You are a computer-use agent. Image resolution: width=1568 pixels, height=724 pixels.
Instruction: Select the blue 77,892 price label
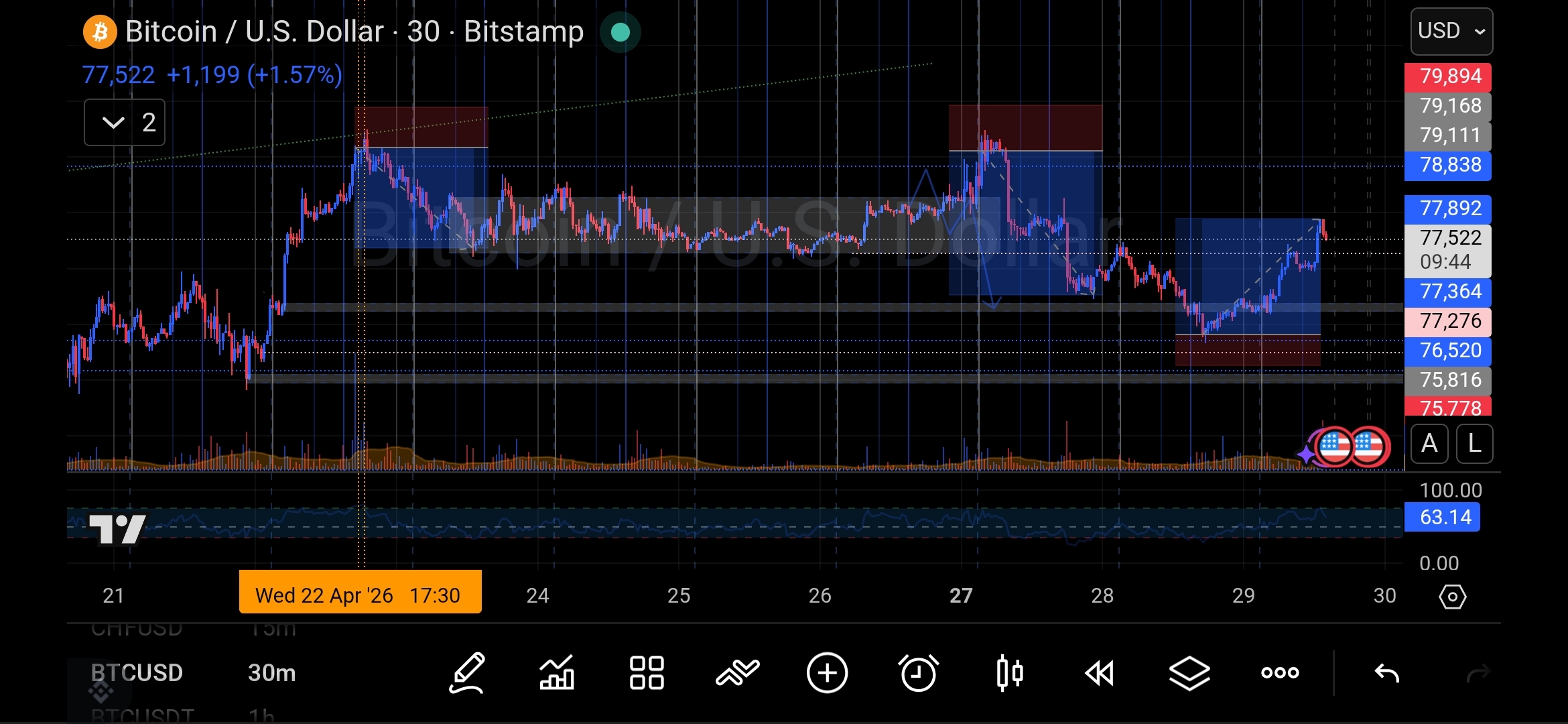[x=1448, y=208]
